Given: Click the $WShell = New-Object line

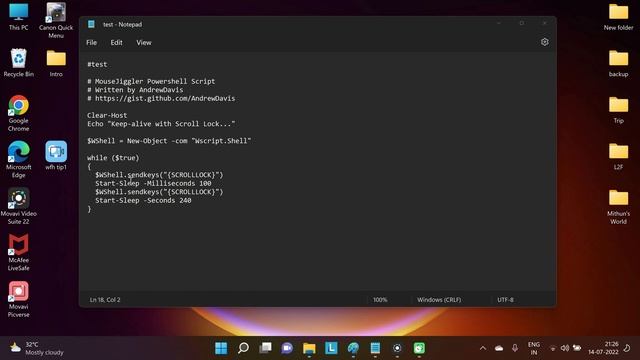Looking at the screenshot, I should coord(169,141).
